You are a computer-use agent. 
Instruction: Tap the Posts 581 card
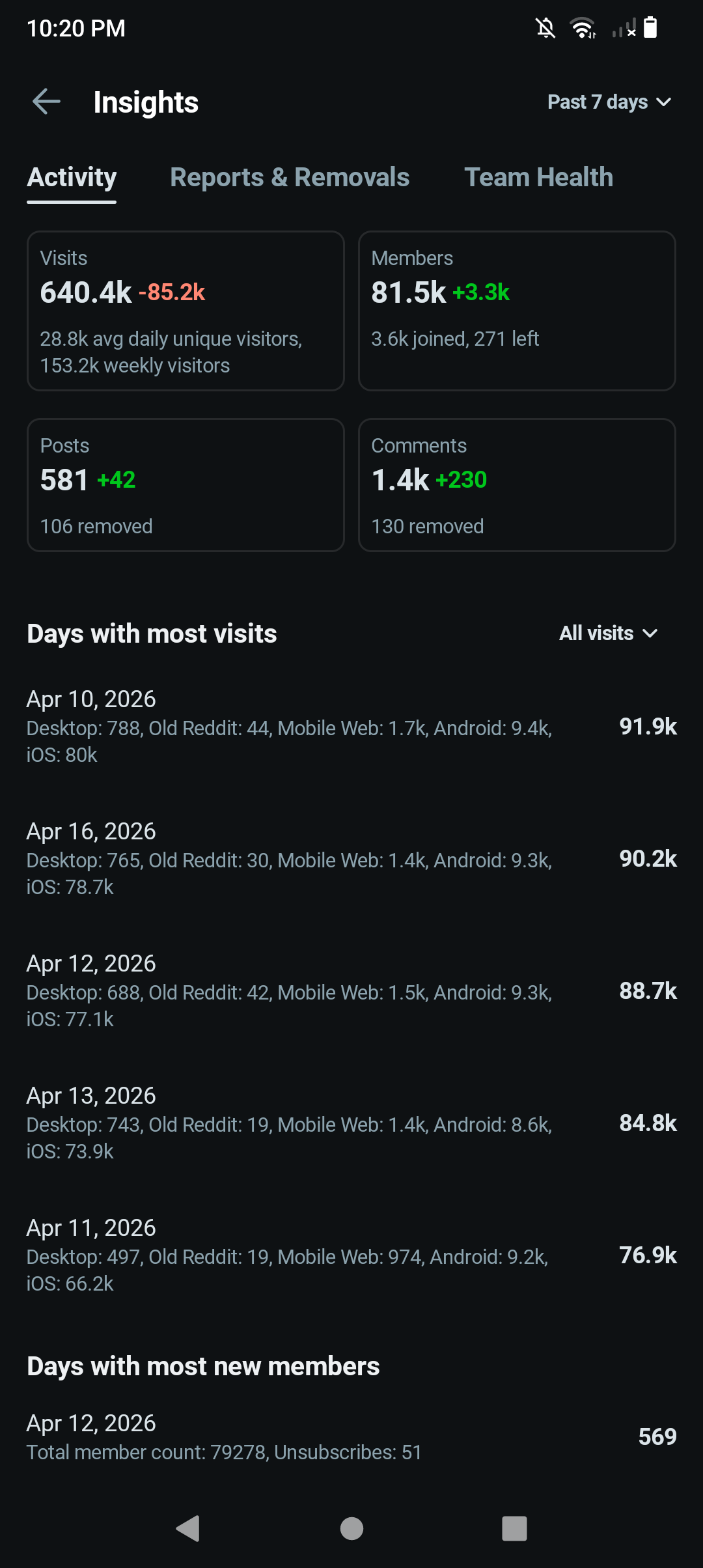[186, 485]
